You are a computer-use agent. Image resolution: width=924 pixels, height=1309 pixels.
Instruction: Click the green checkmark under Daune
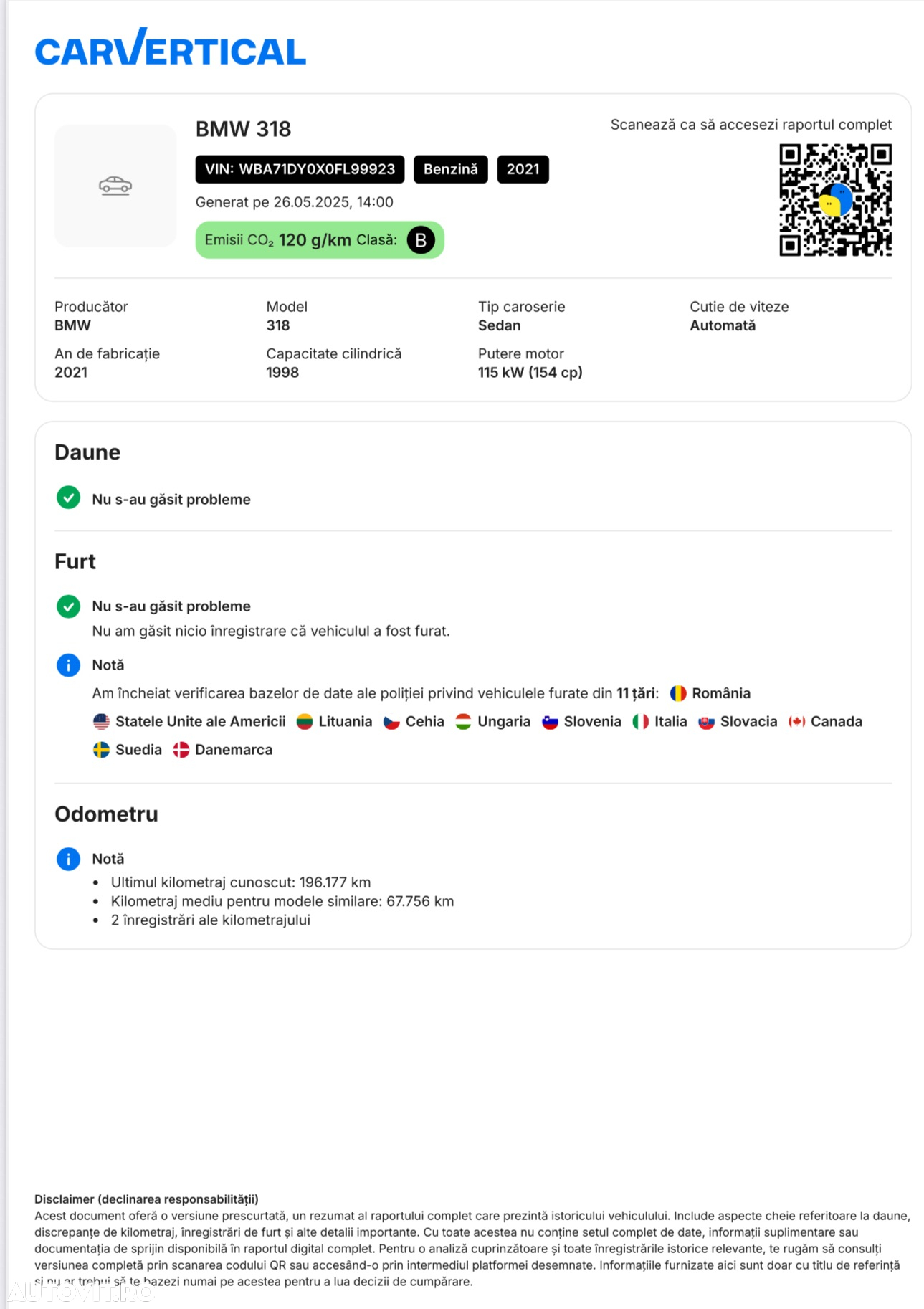68,498
